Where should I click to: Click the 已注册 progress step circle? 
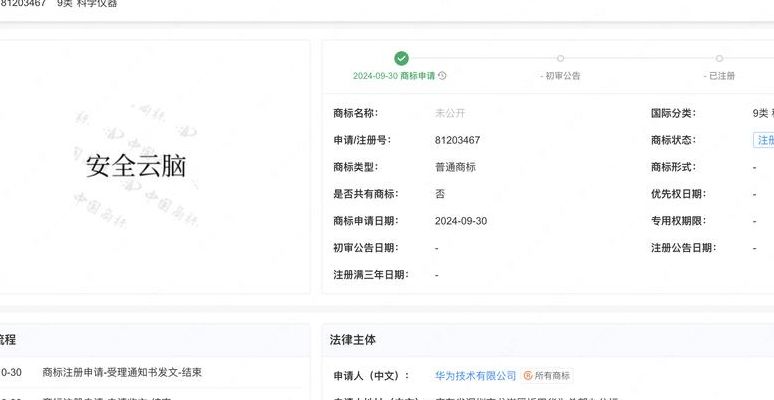719,58
